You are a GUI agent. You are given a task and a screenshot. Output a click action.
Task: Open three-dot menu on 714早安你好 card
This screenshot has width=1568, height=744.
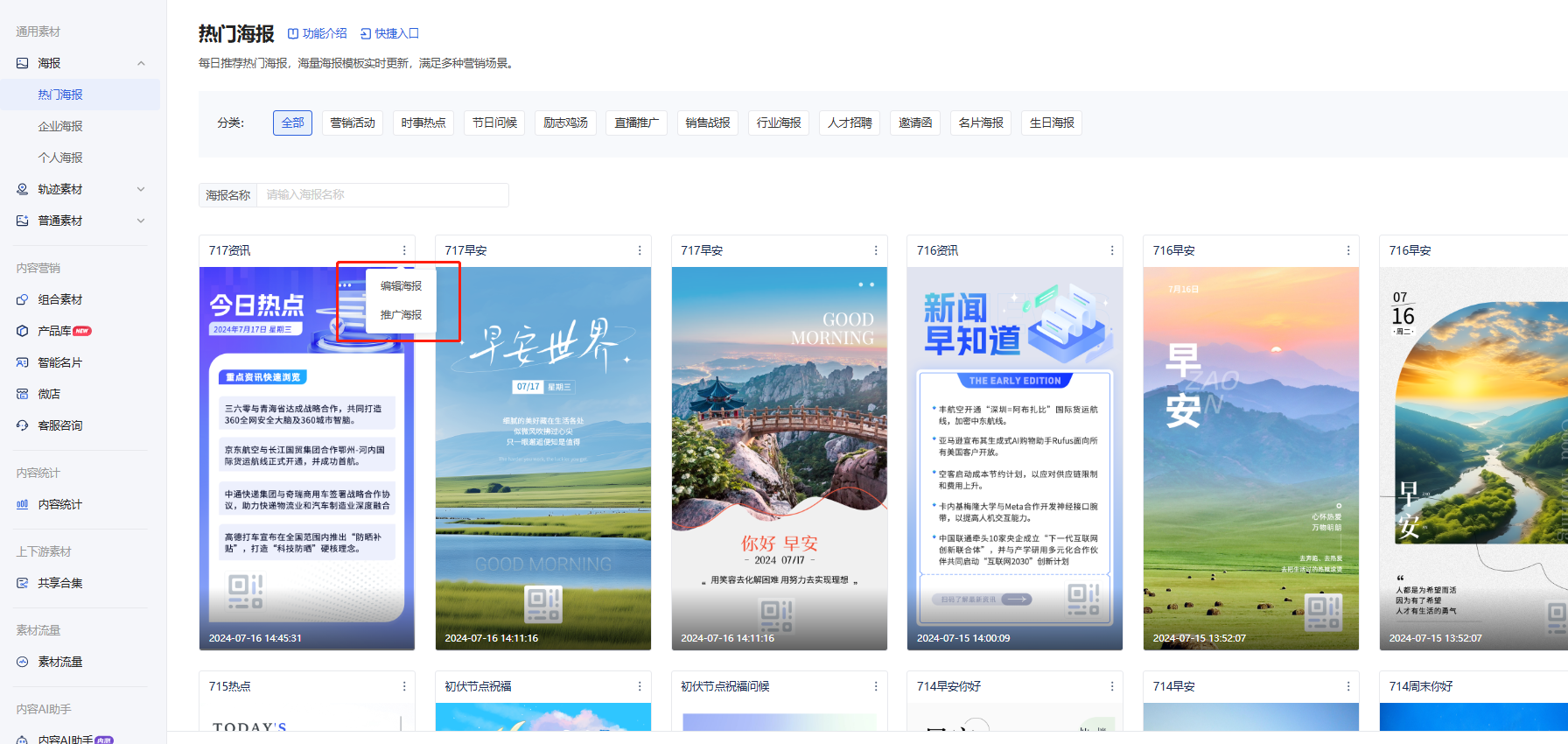pos(1112,686)
